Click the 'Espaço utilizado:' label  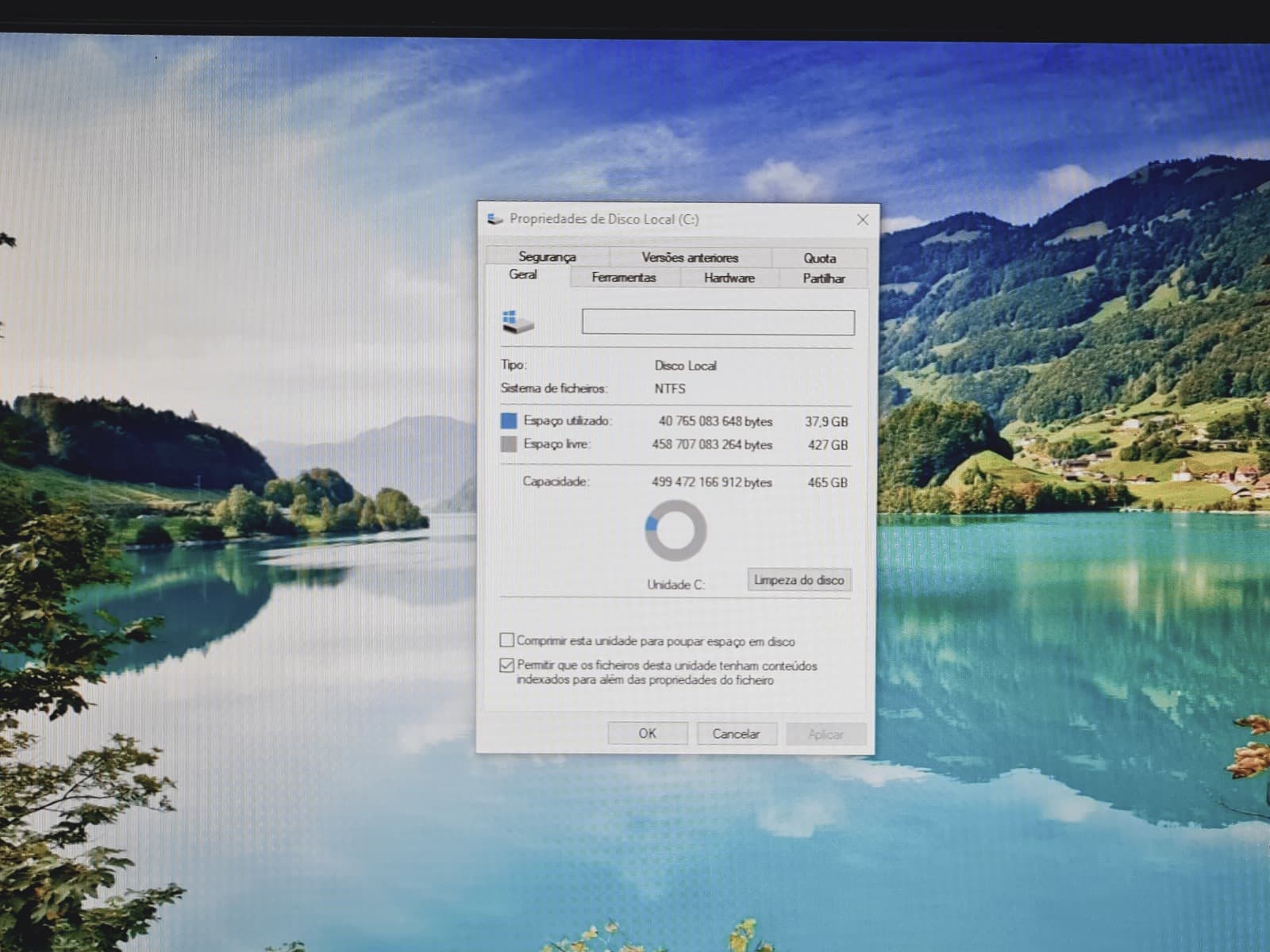click(568, 420)
